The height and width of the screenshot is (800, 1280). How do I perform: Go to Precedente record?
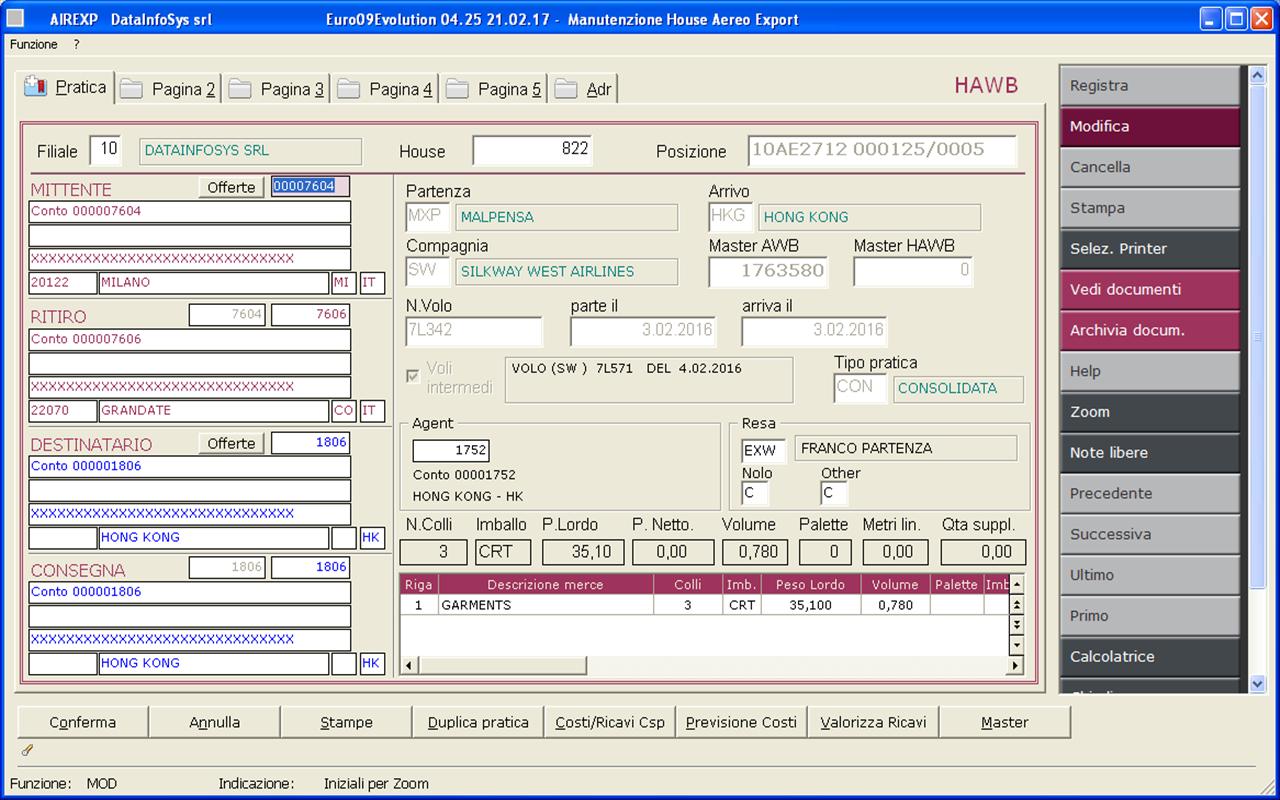(x=1150, y=494)
